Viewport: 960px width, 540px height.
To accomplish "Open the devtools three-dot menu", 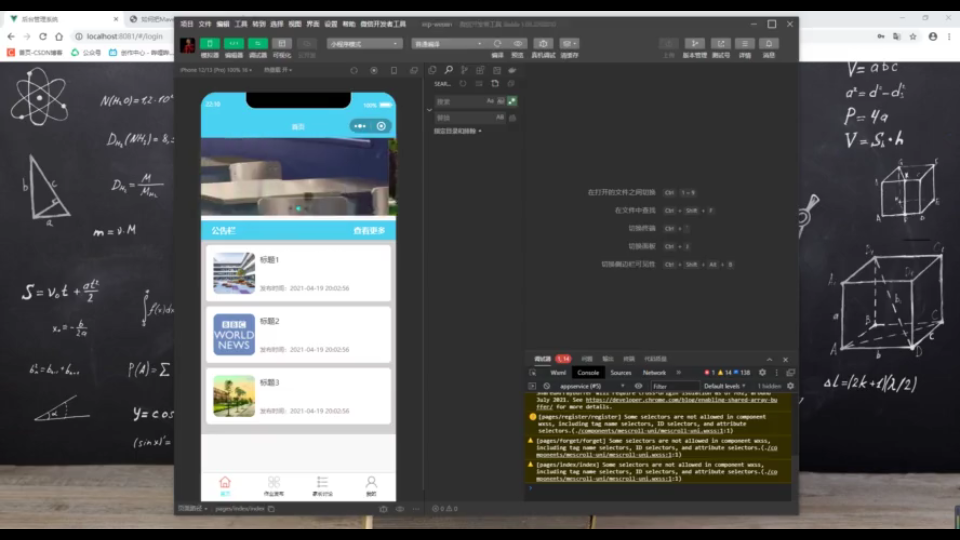I will coord(776,372).
